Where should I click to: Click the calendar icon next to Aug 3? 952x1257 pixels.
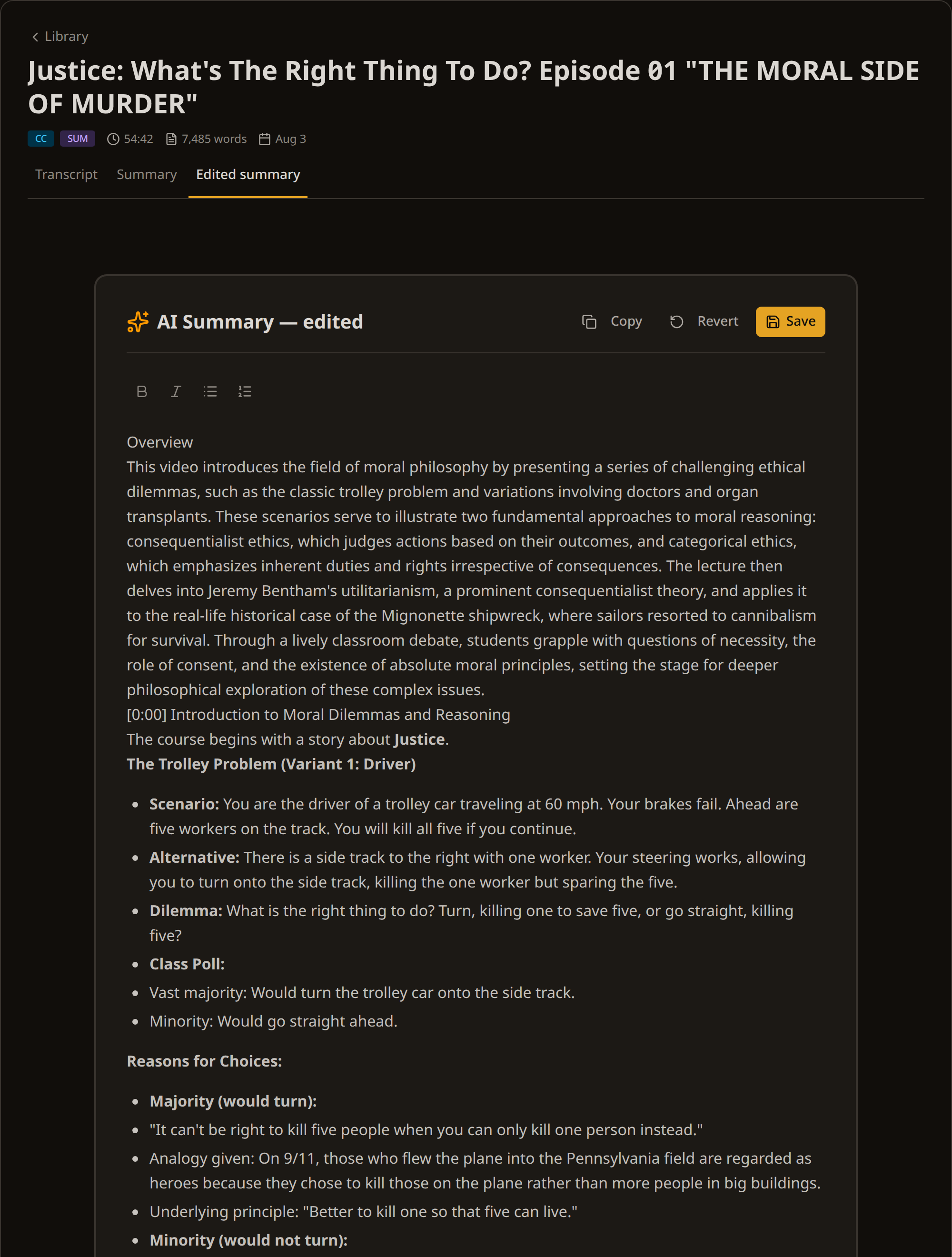tap(265, 139)
